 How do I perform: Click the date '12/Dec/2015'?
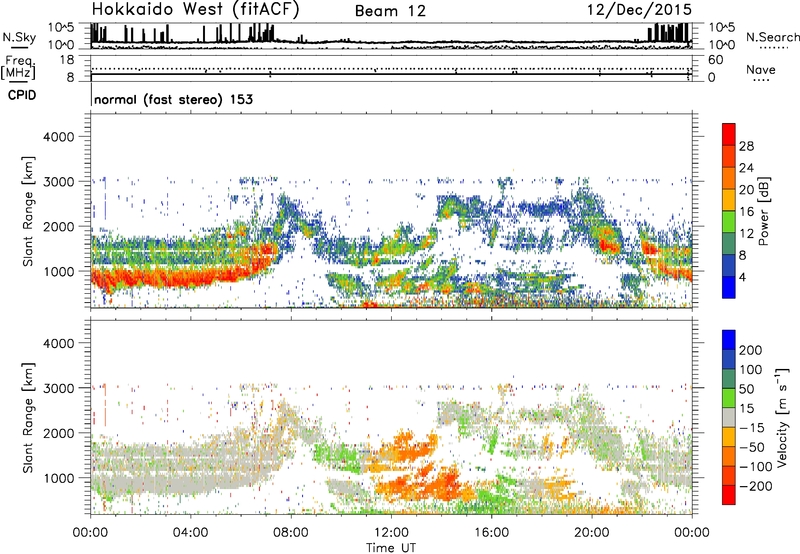(639, 9)
